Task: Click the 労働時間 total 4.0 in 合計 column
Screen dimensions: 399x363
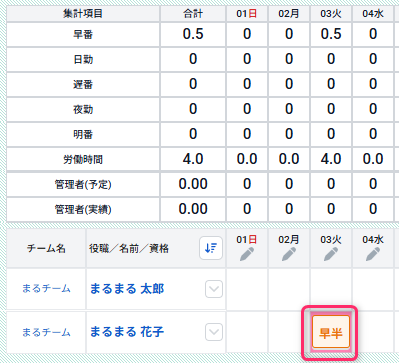Action: (193, 159)
